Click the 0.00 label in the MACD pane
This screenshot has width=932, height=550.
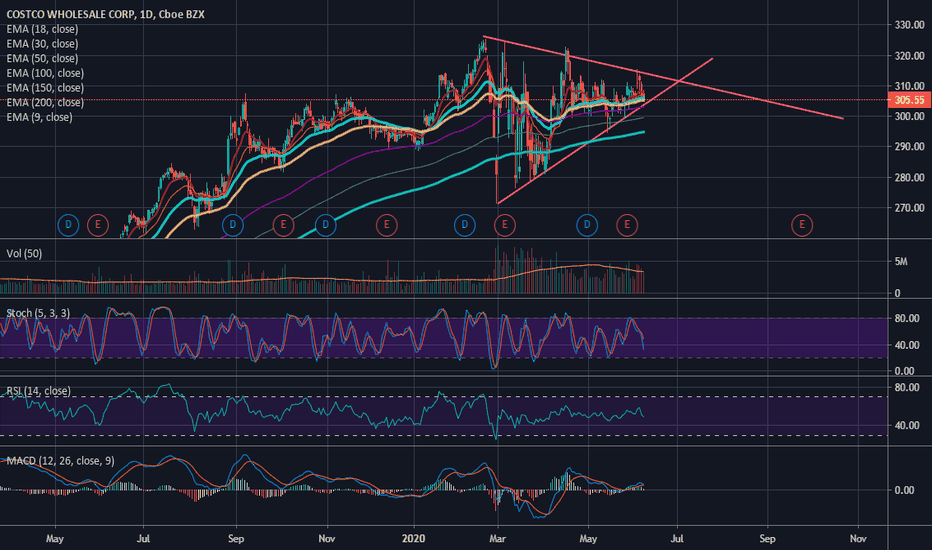(x=905, y=490)
